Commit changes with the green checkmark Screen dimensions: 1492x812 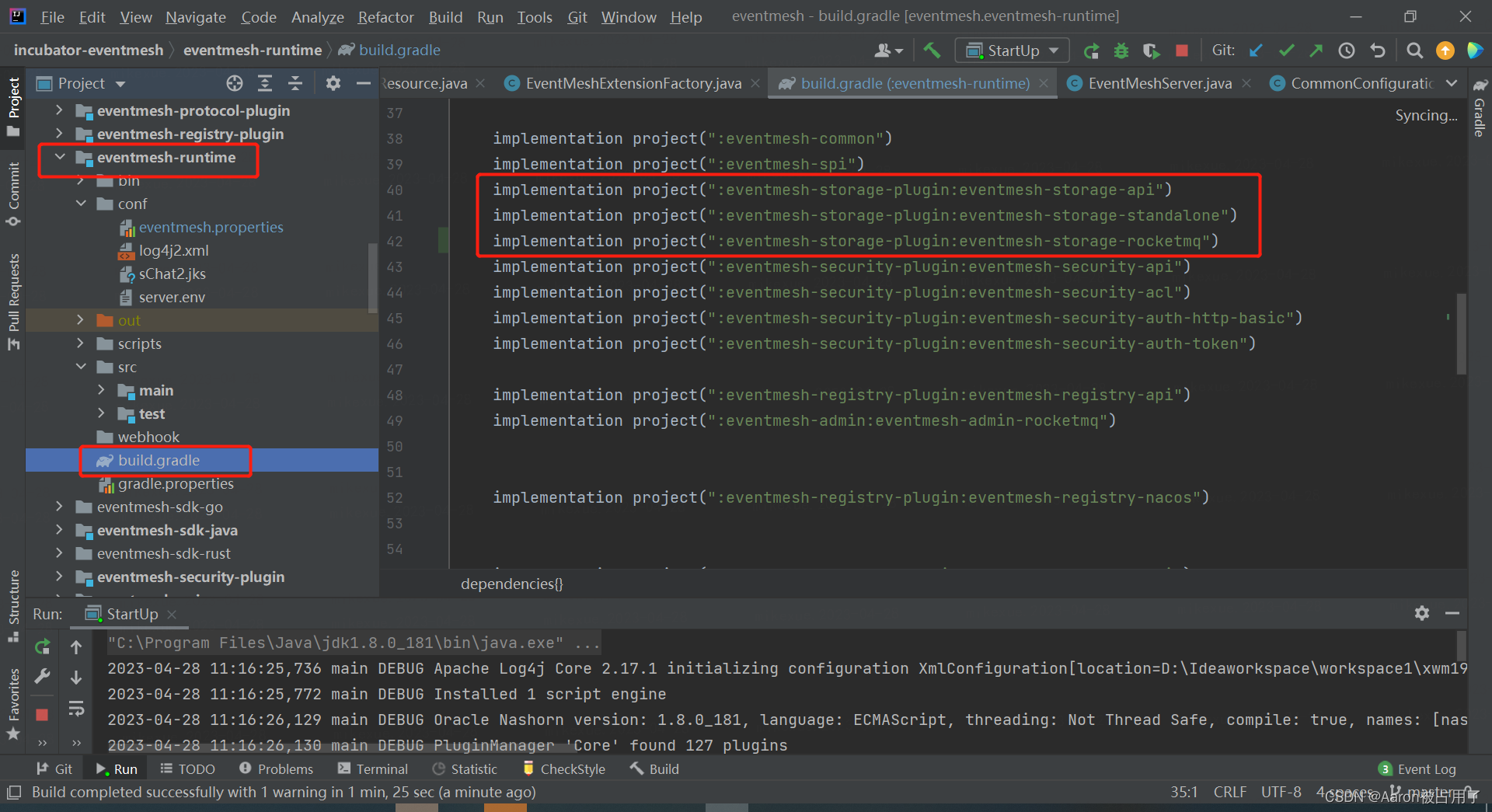1286,51
